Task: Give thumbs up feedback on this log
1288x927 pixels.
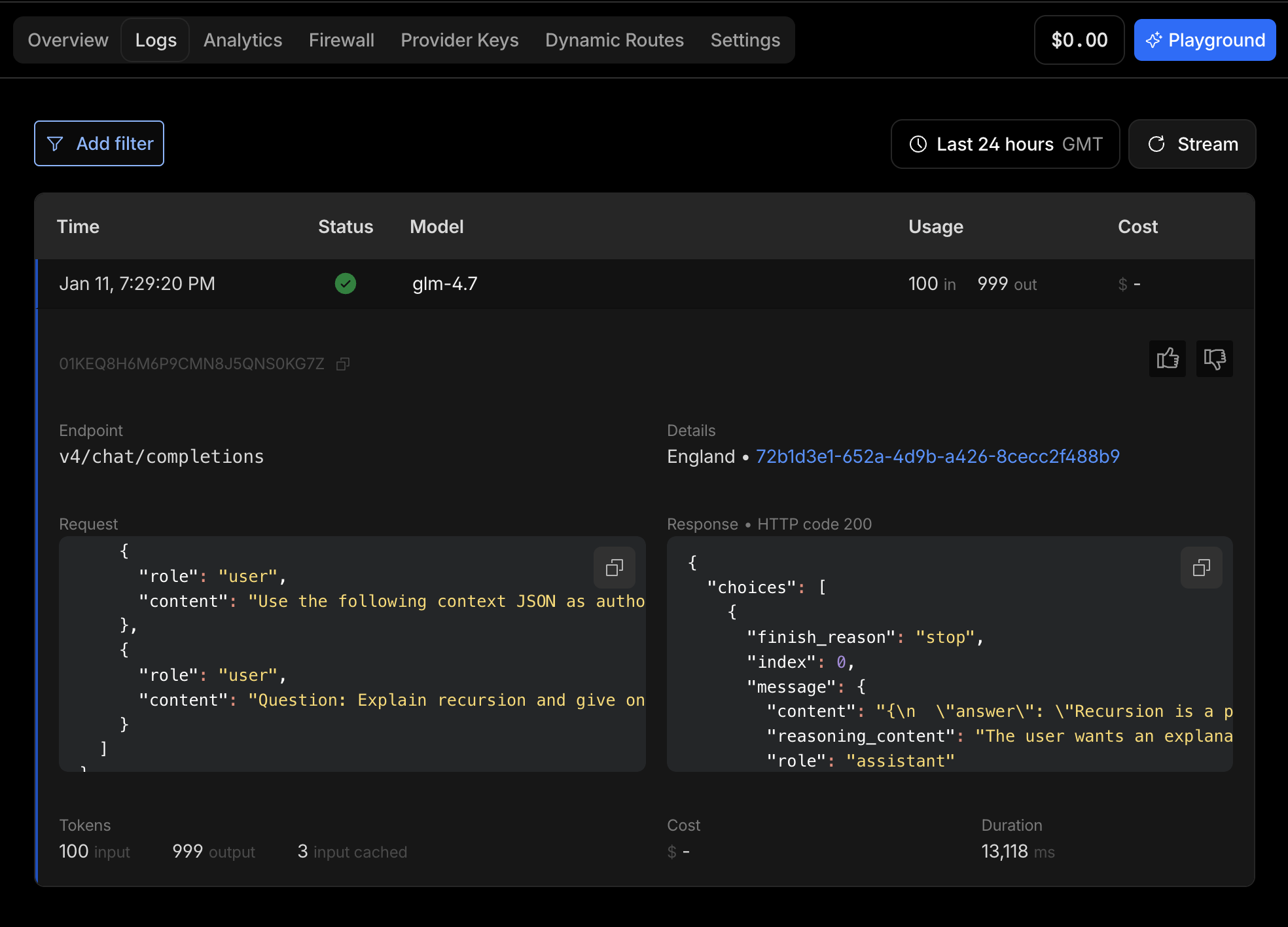Action: tap(1167, 359)
